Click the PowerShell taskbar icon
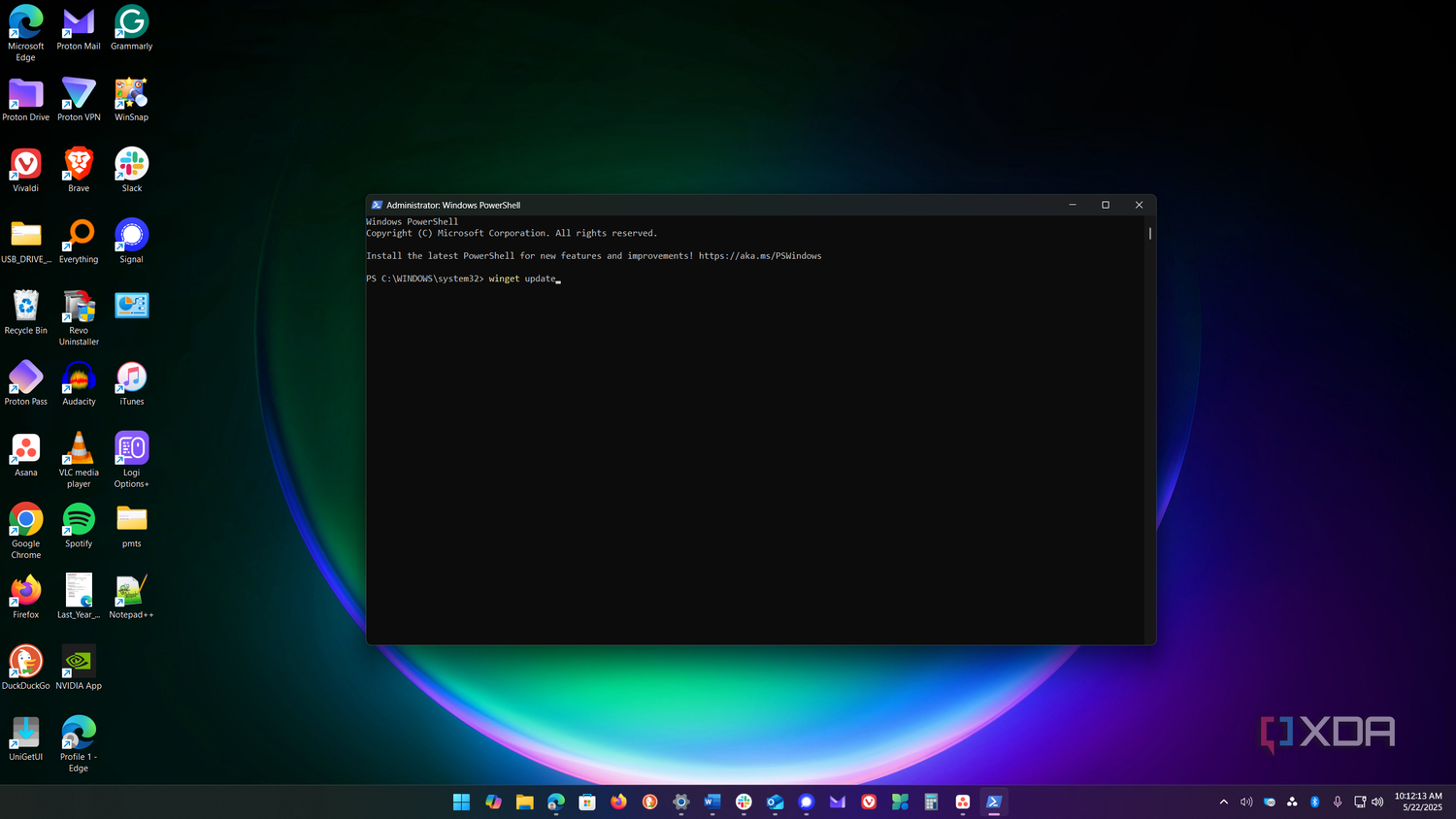1456x819 pixels. pos(994,802)
